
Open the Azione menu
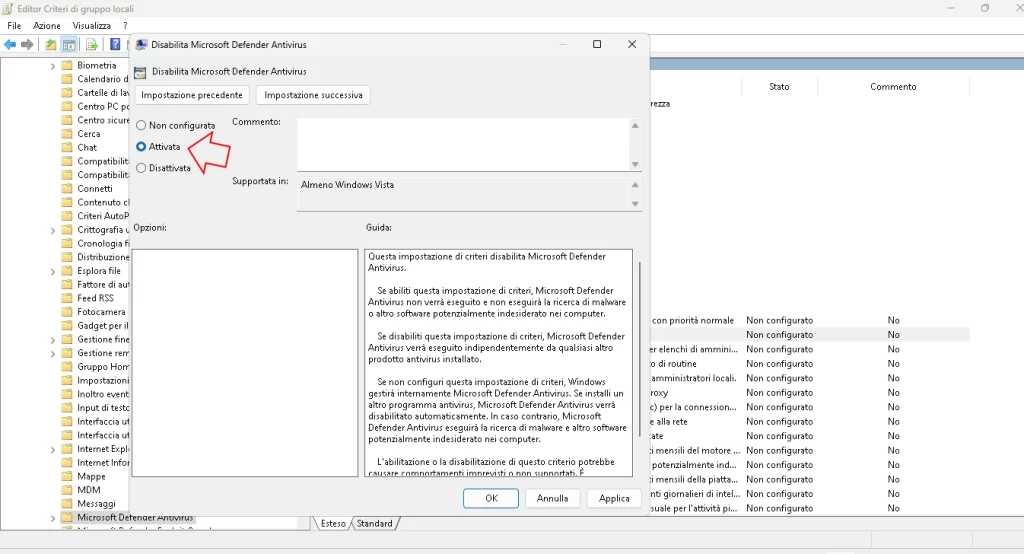click(47, 25)
